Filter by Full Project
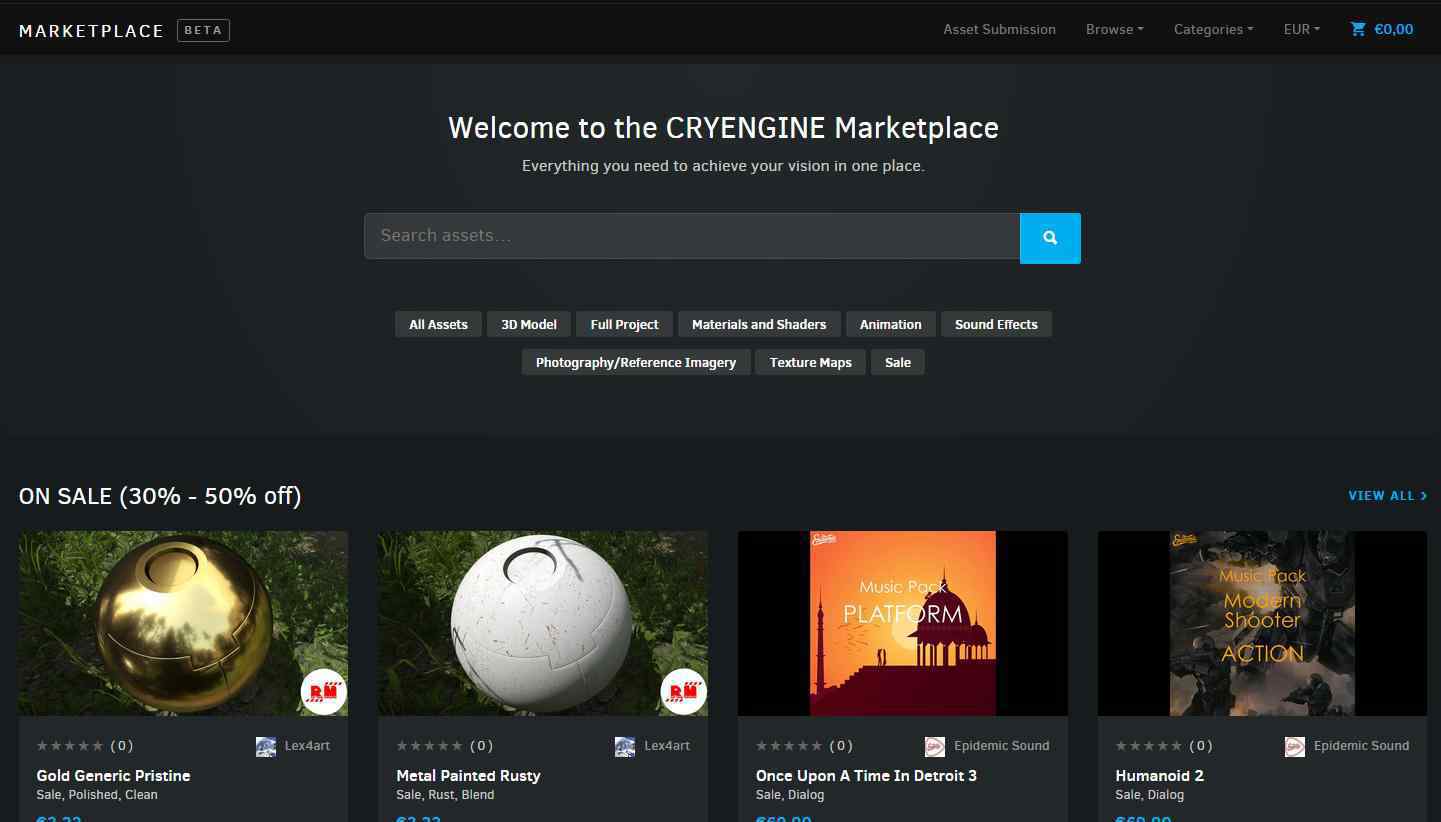 click(624, 324)
